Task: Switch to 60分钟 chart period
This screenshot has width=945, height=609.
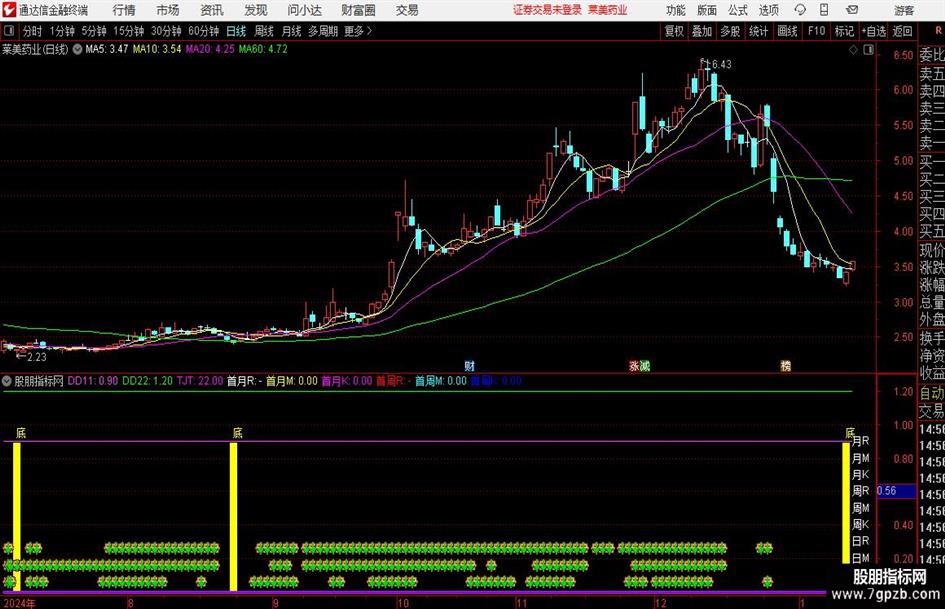Action: click(x=204, y=31)
